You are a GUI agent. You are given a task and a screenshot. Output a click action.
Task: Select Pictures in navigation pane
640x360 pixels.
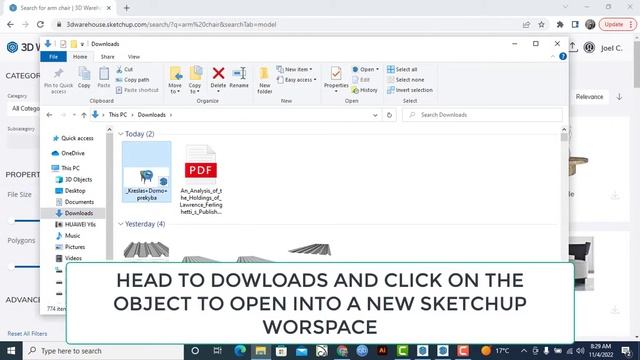pos(70,247)
